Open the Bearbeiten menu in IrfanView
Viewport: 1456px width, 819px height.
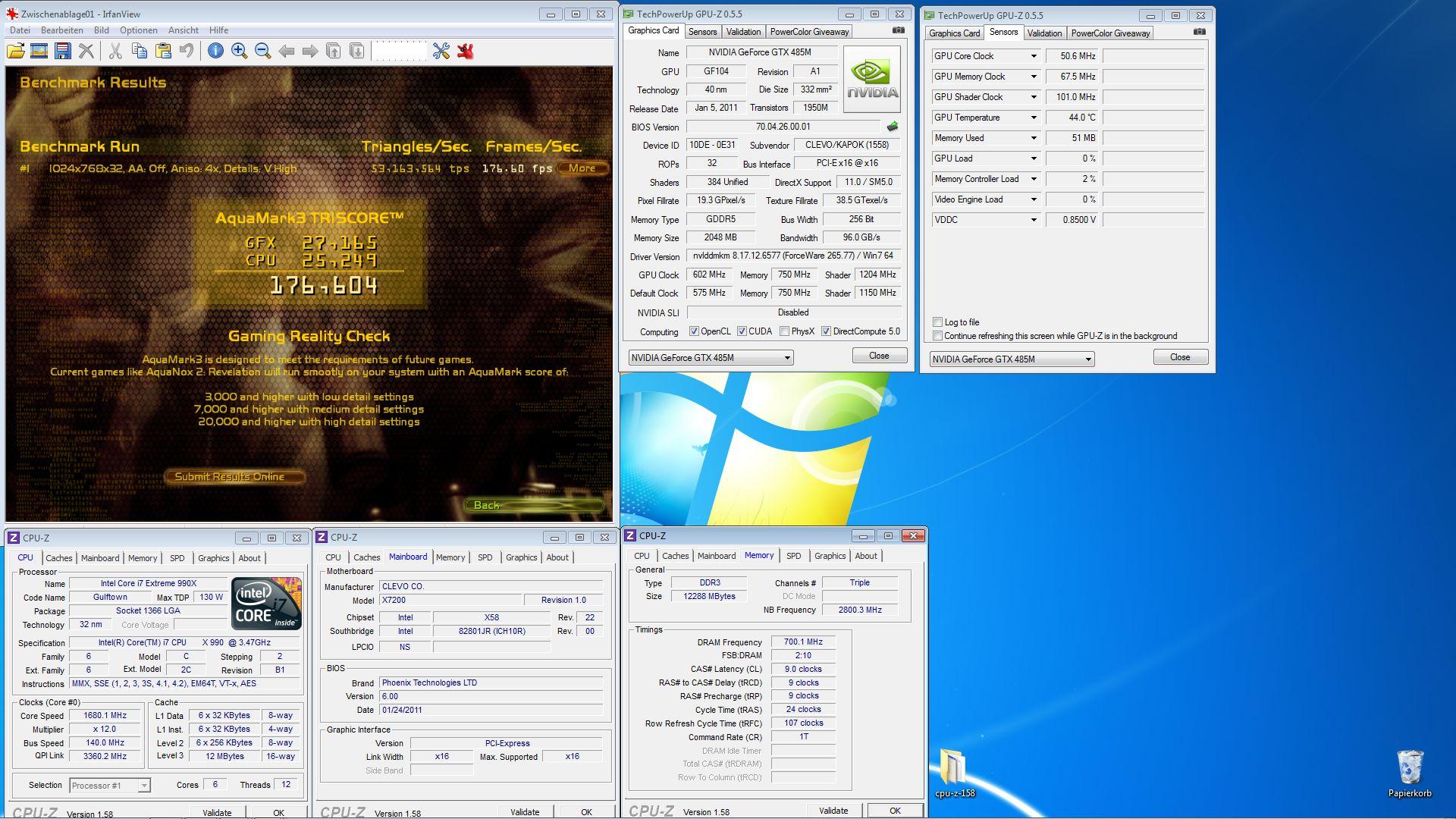(62, 30)
